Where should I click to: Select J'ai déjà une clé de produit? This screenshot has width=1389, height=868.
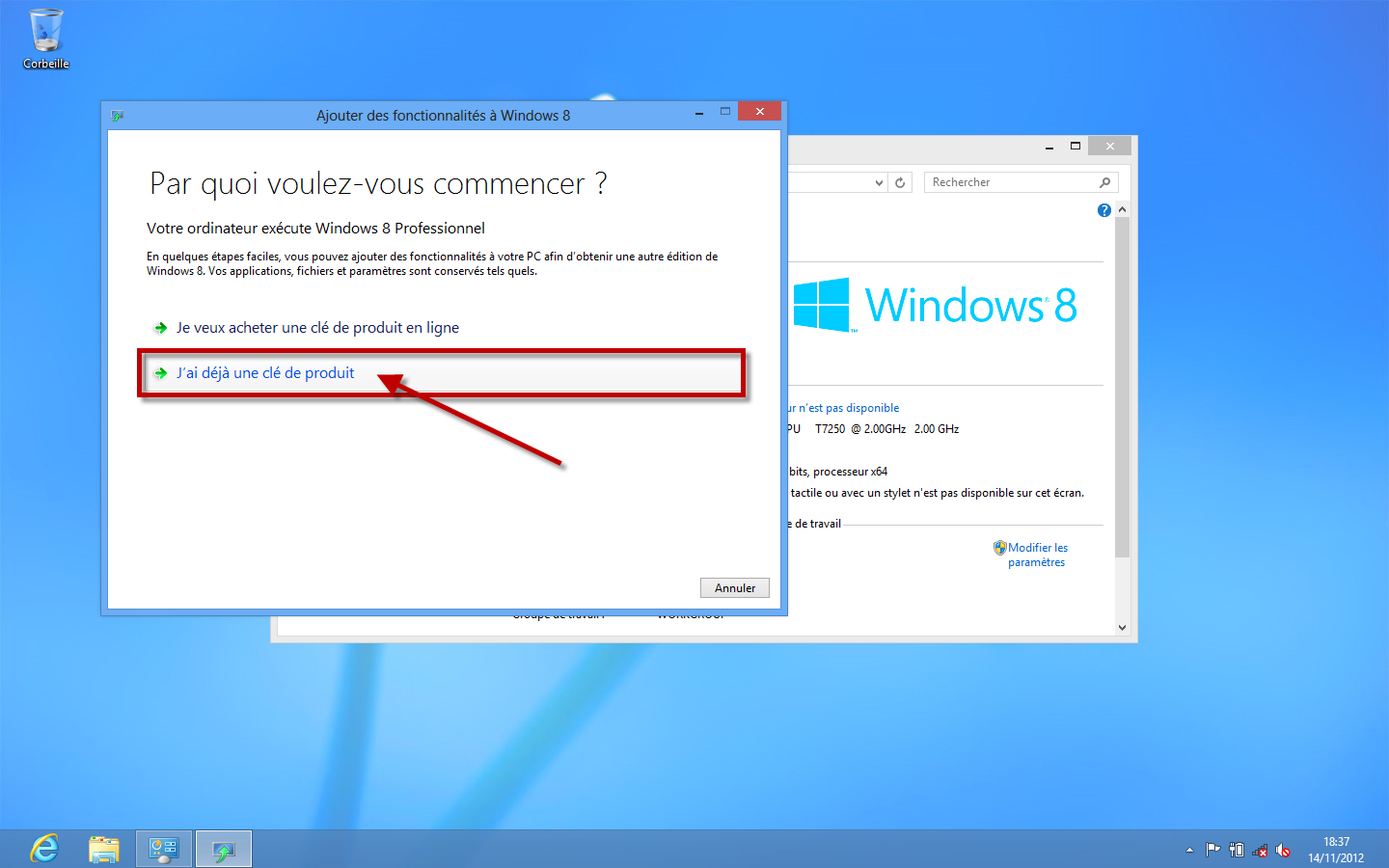pyautogui.click(x=444, y=373)
